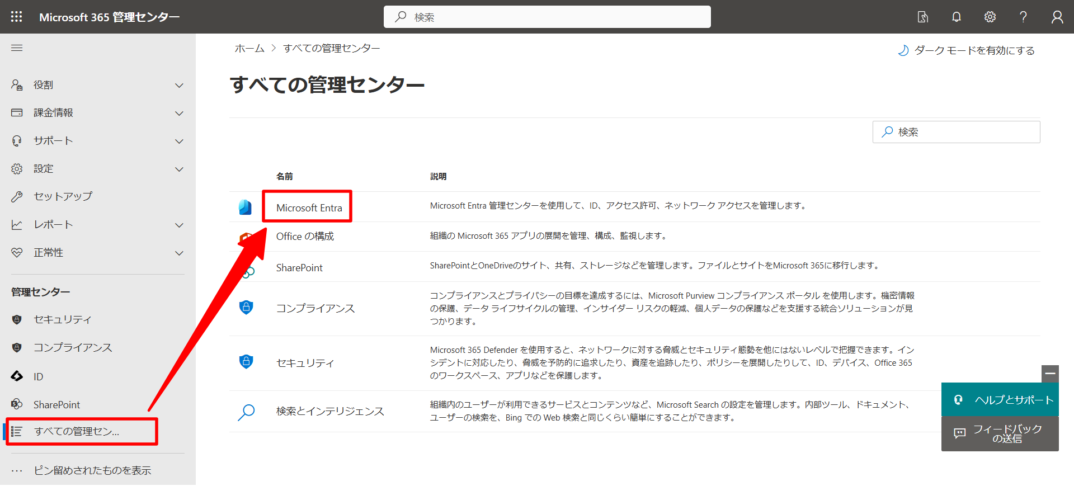Click the Microsoft Entra product icon
This screenshot has height=486, width=1074.
coord(245,207)
